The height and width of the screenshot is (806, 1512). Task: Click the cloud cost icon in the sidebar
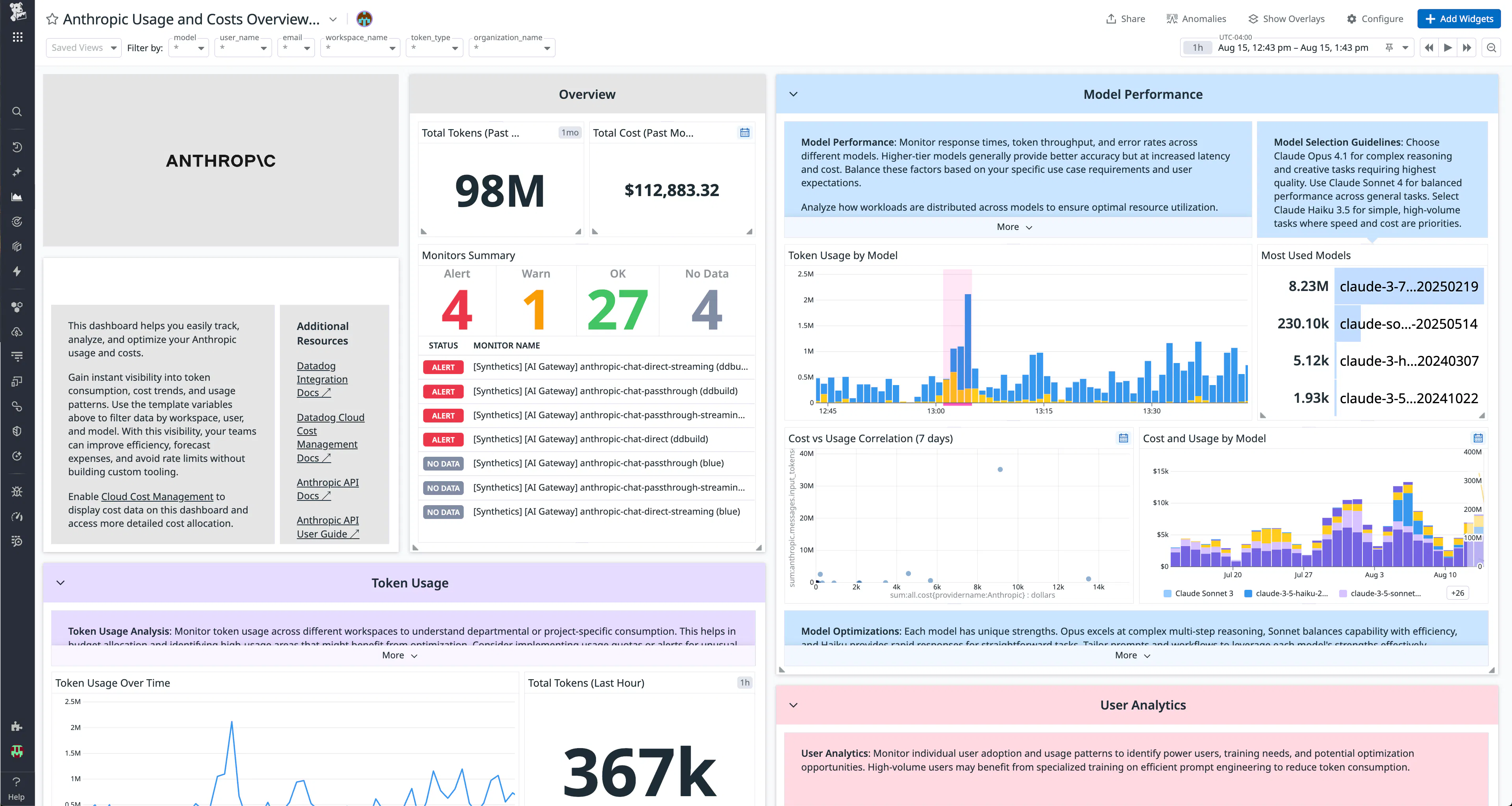coord(17,332)
